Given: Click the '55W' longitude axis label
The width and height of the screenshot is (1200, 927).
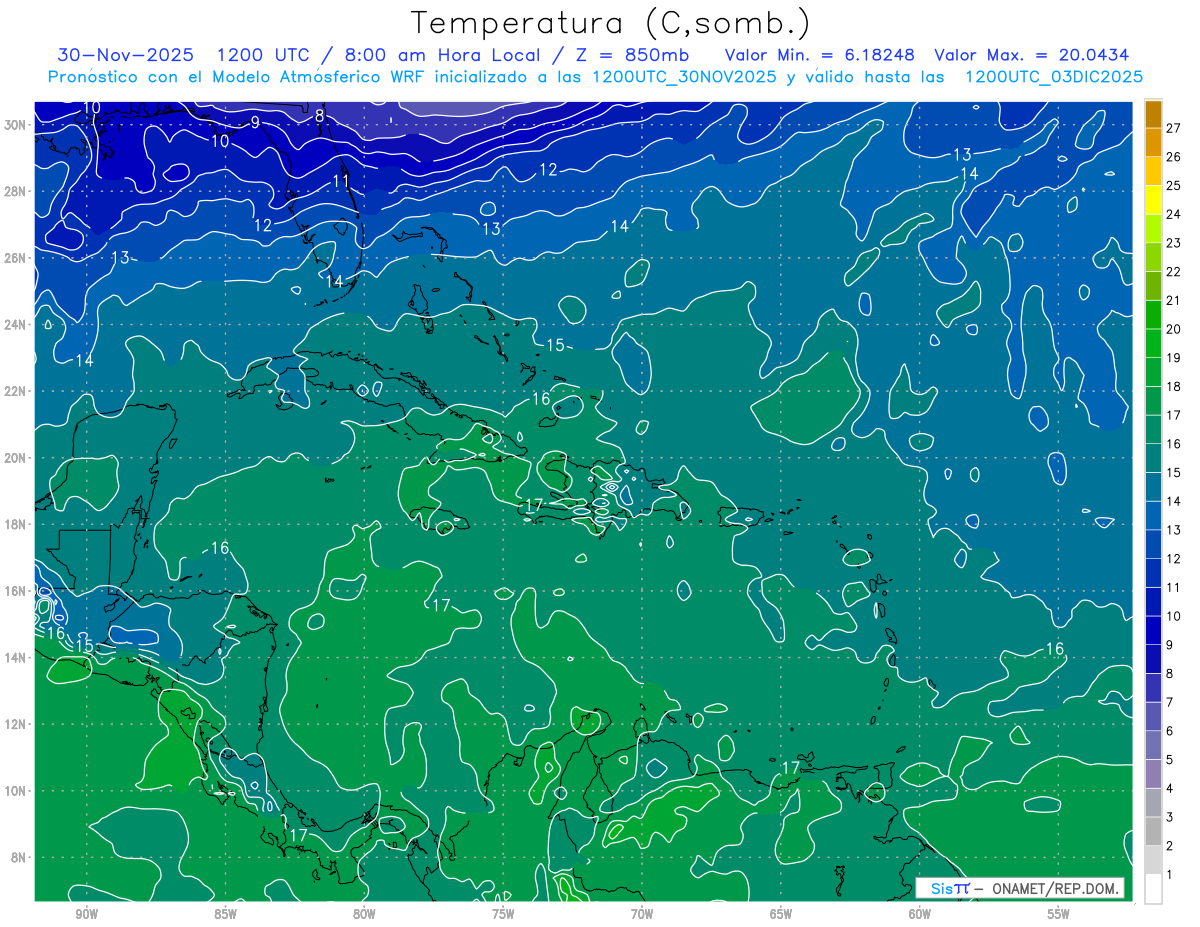Looking at the screenshot, I should (x=1059, y=914).
